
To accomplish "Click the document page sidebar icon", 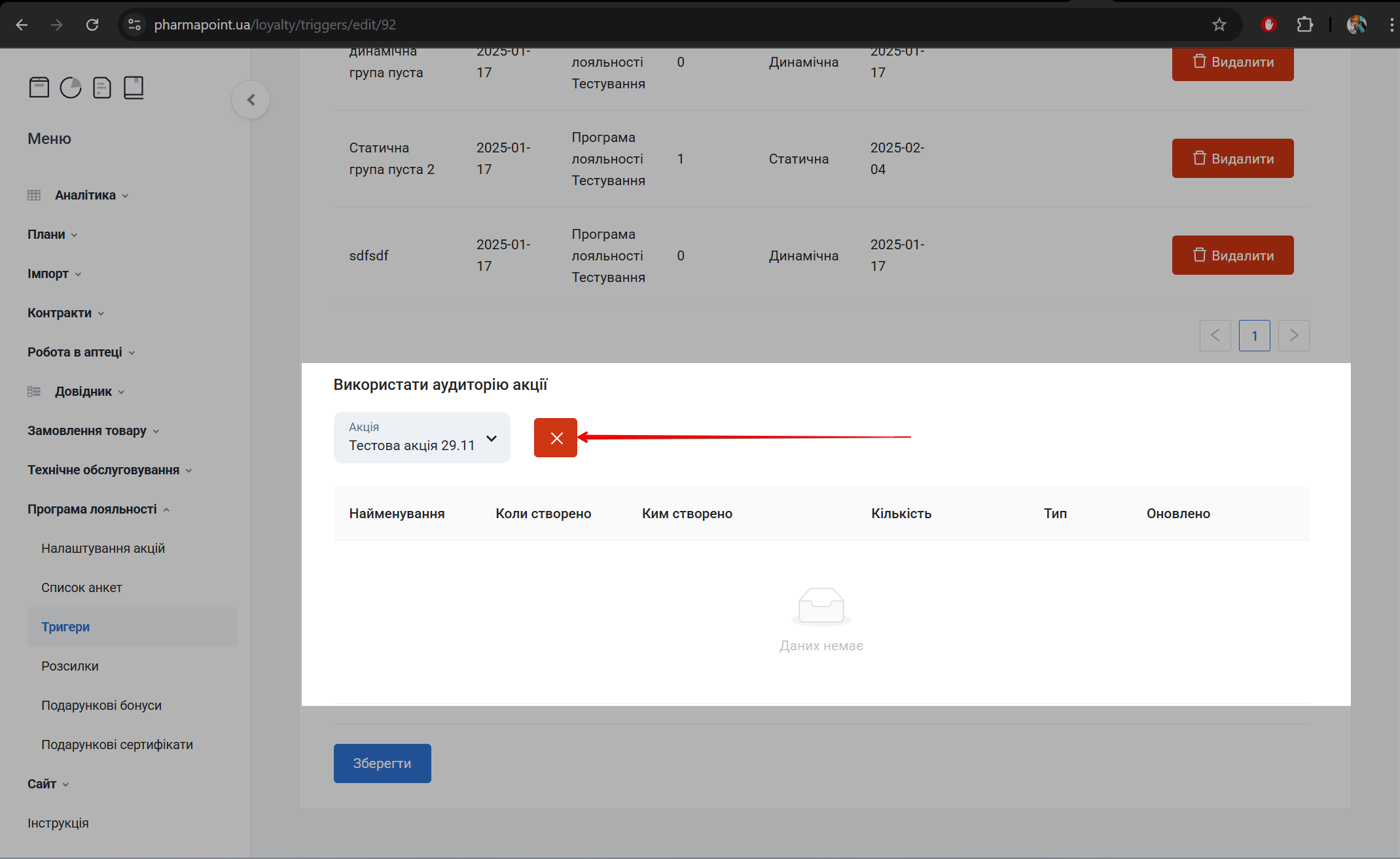I will point(102,87).
